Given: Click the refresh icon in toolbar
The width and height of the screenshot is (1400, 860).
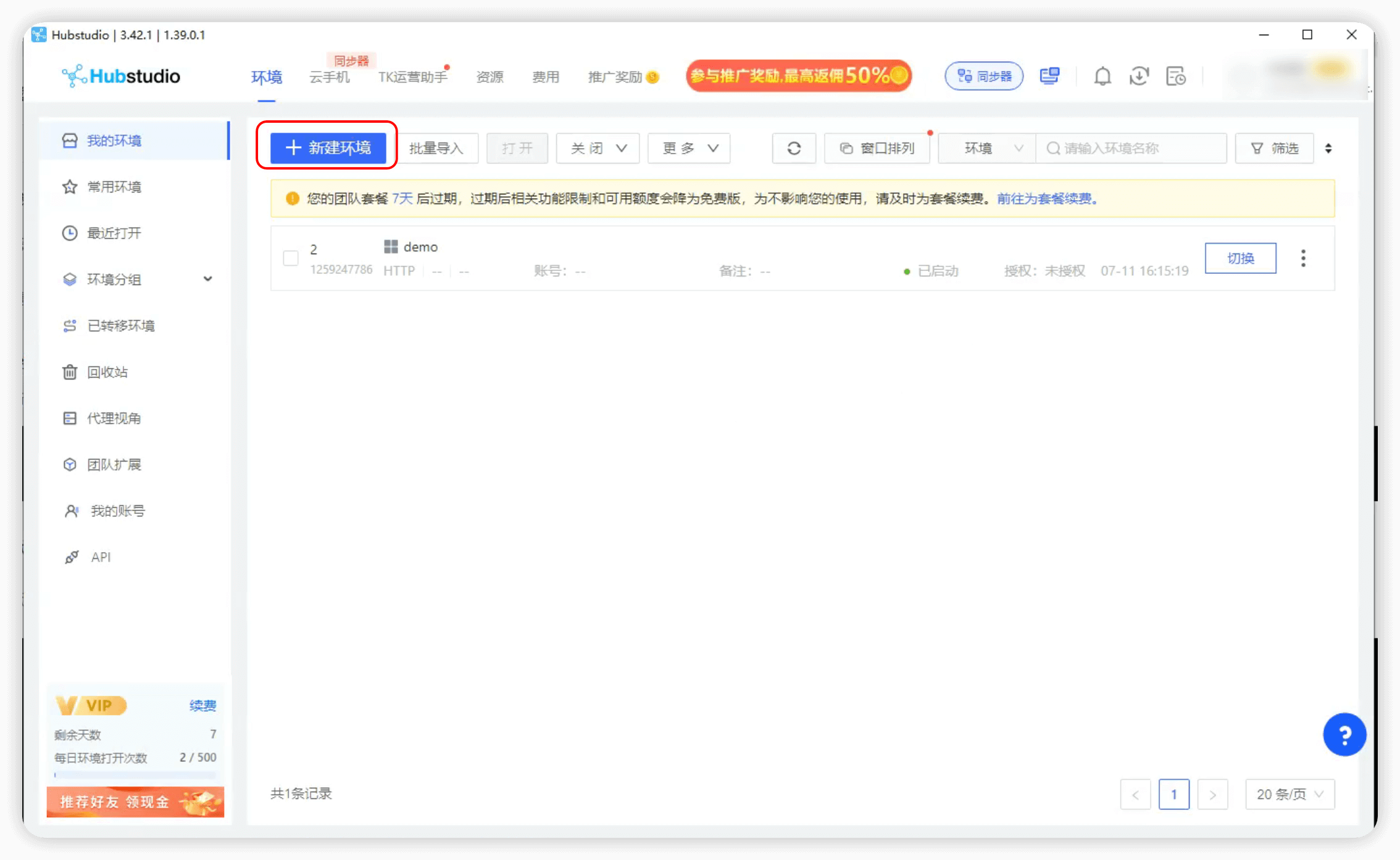Looking at the screenshot, I should pos(794,148).
